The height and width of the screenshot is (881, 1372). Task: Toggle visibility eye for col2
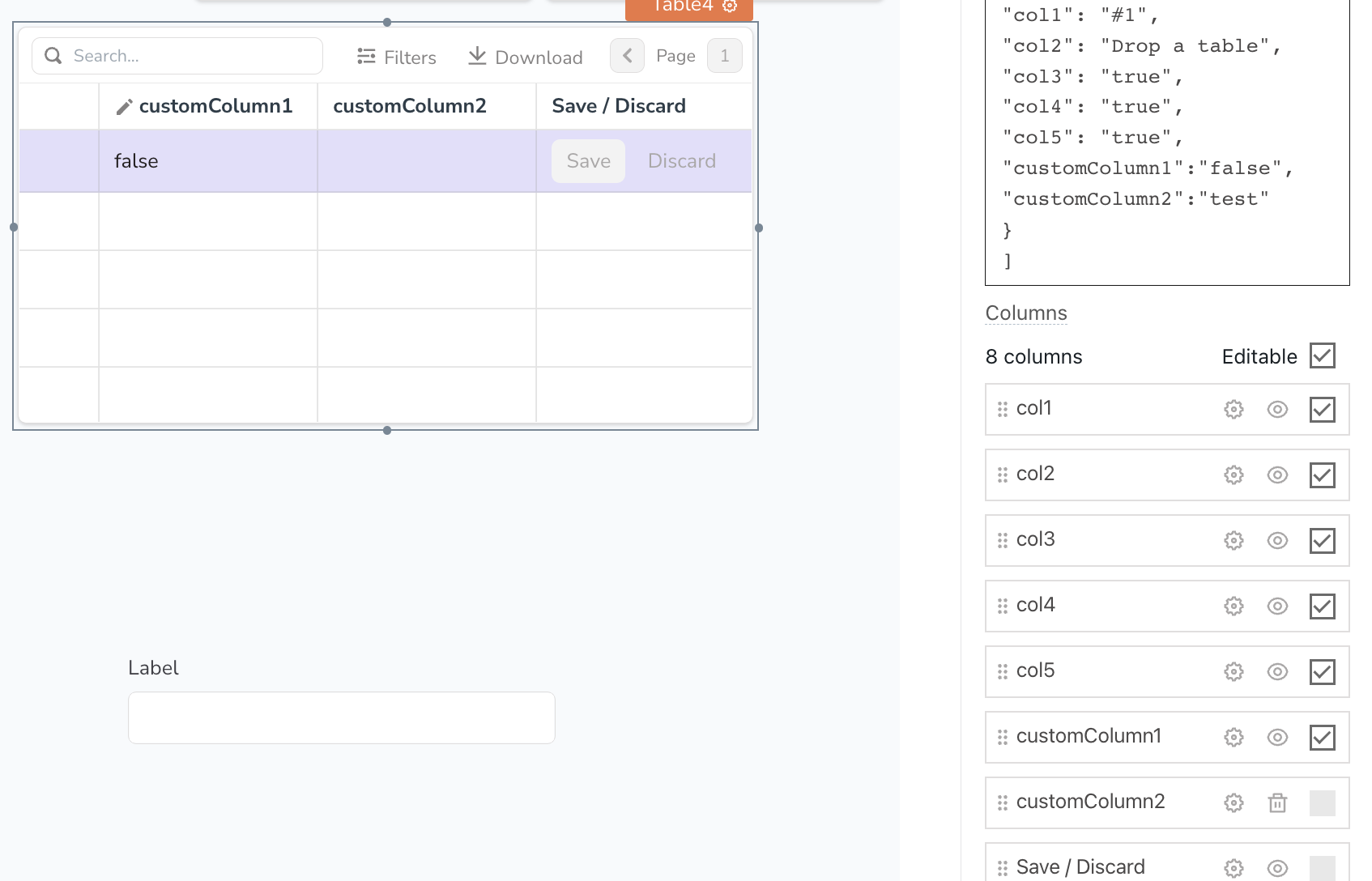click(x=1277, y=475)
